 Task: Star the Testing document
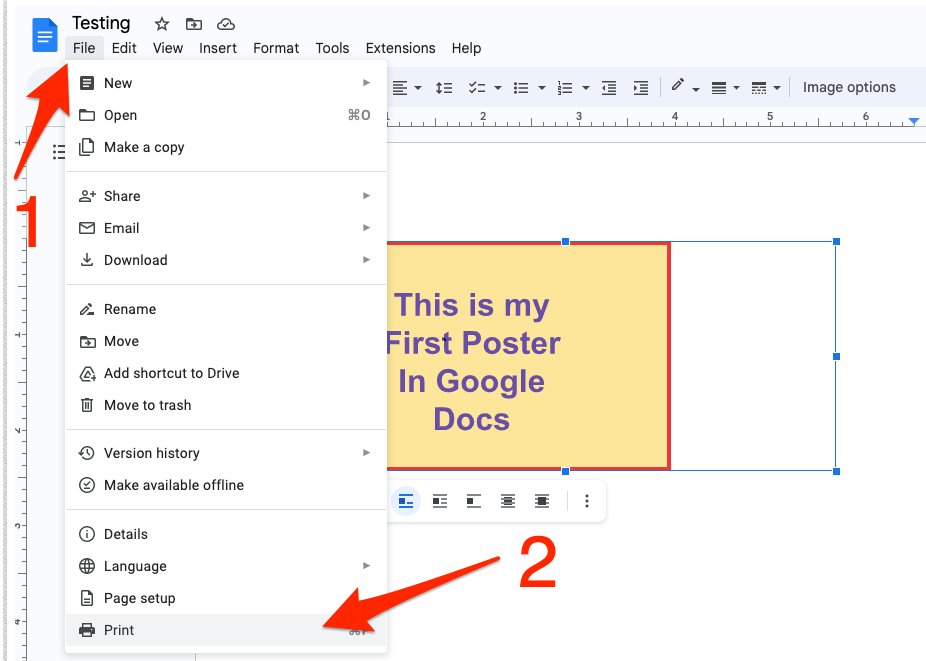(162, 24)
